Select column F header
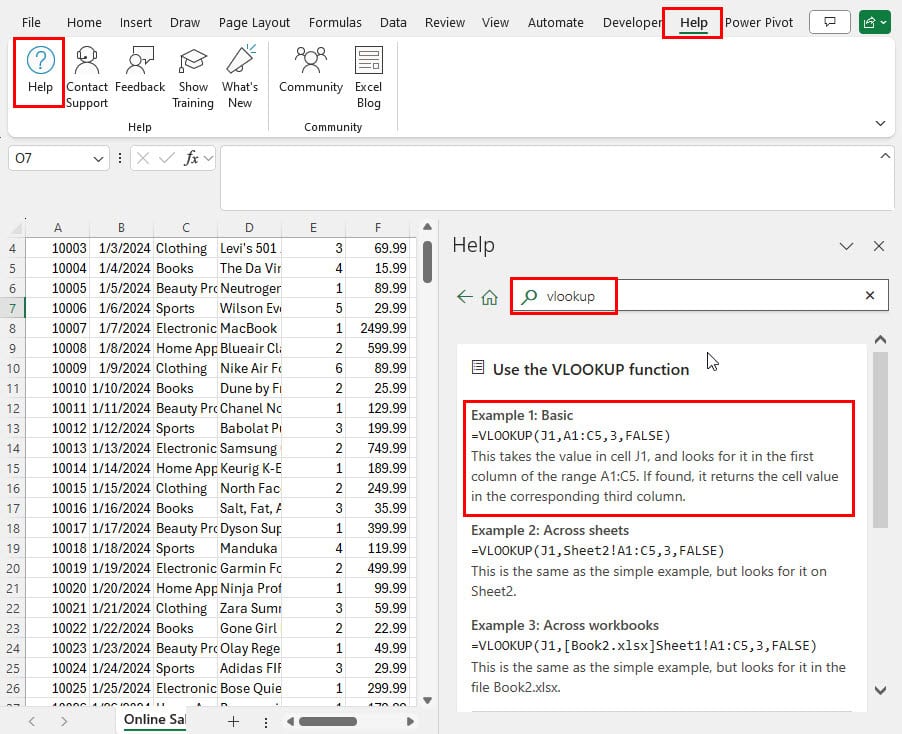 (x=378, y=228)
